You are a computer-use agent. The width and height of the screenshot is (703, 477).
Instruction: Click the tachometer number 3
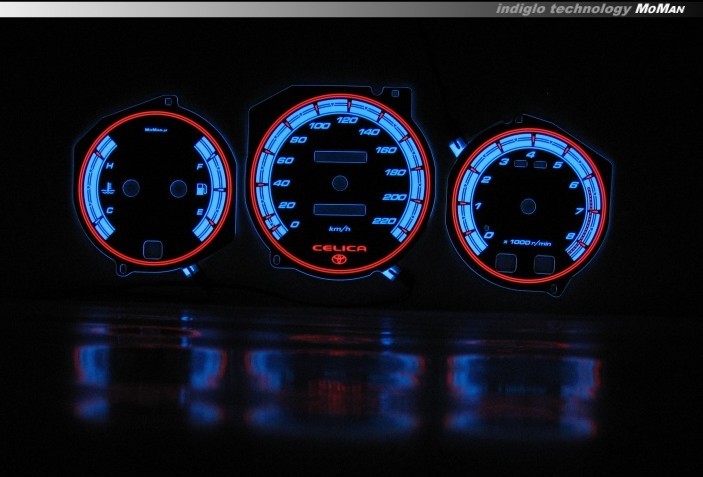pos(504,161)
